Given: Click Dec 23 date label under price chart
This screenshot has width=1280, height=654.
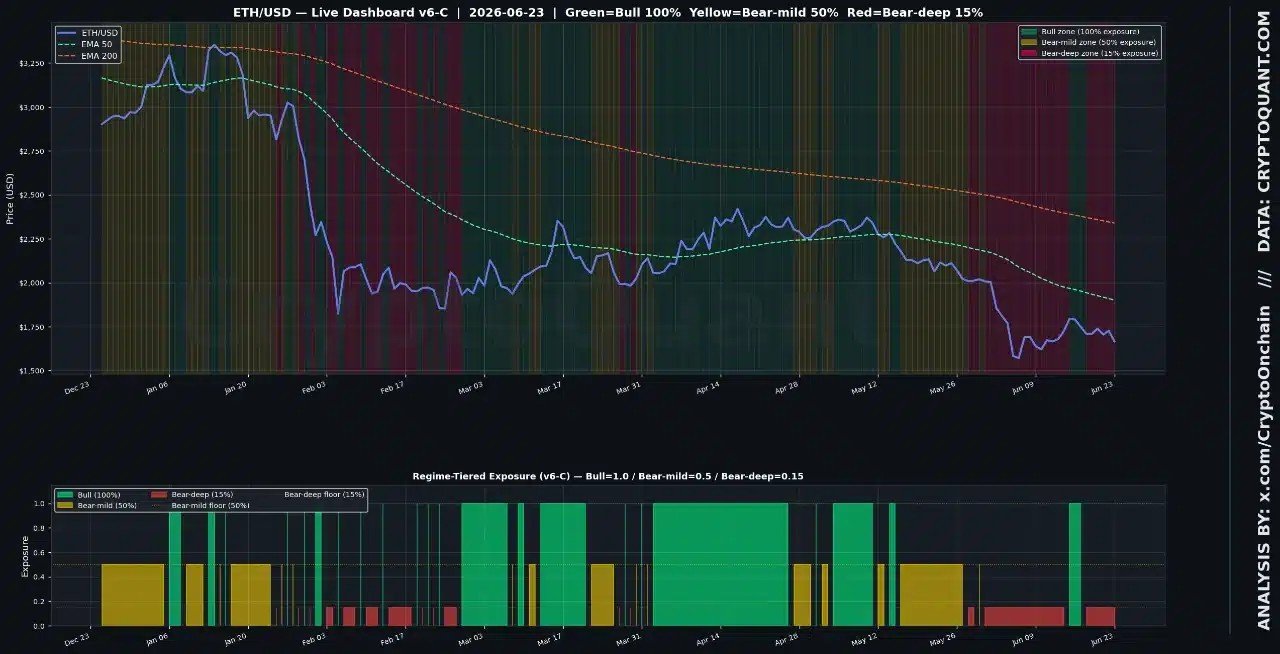Looking at the screenshot, I should pyautogui.click(x=77, y=386).
